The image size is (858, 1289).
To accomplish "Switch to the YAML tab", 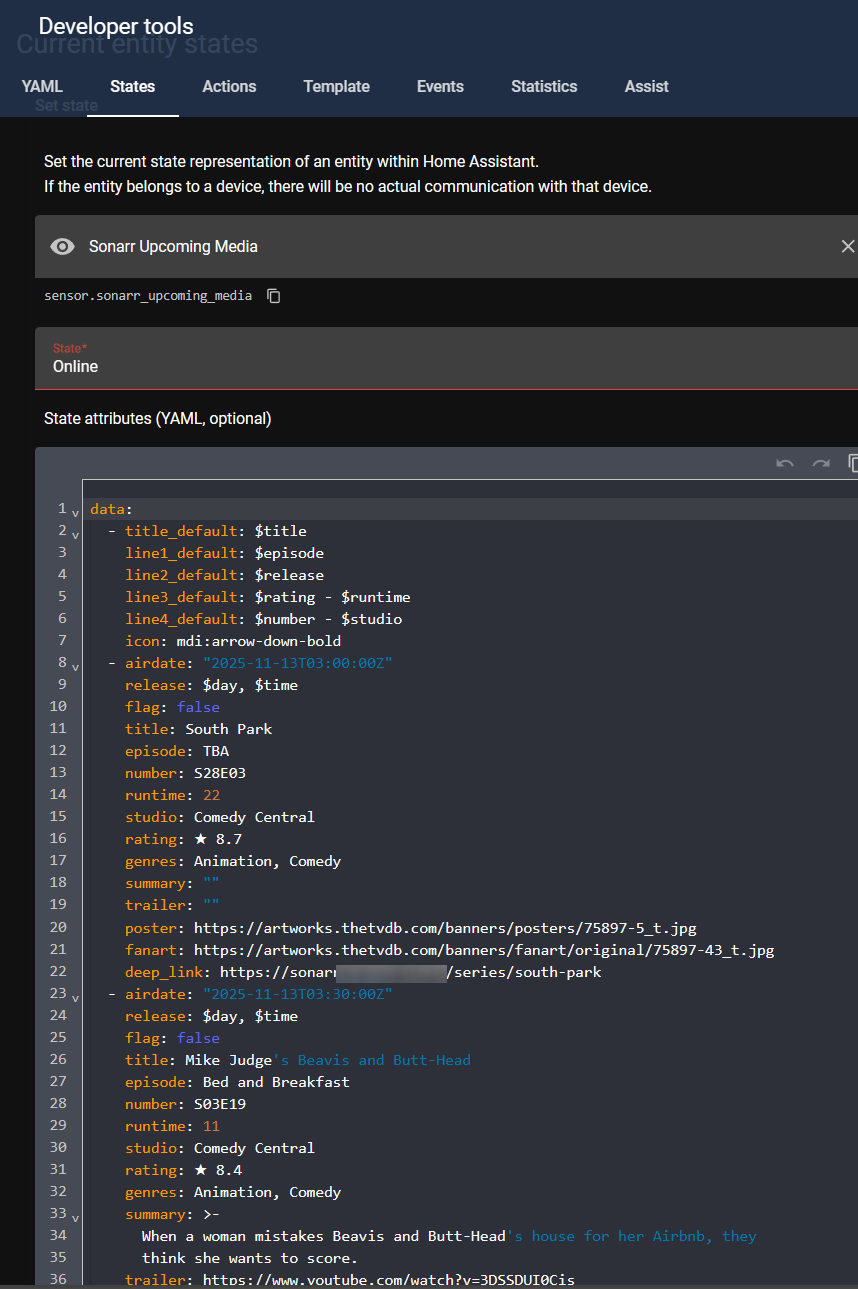I will tap(42, 87).
